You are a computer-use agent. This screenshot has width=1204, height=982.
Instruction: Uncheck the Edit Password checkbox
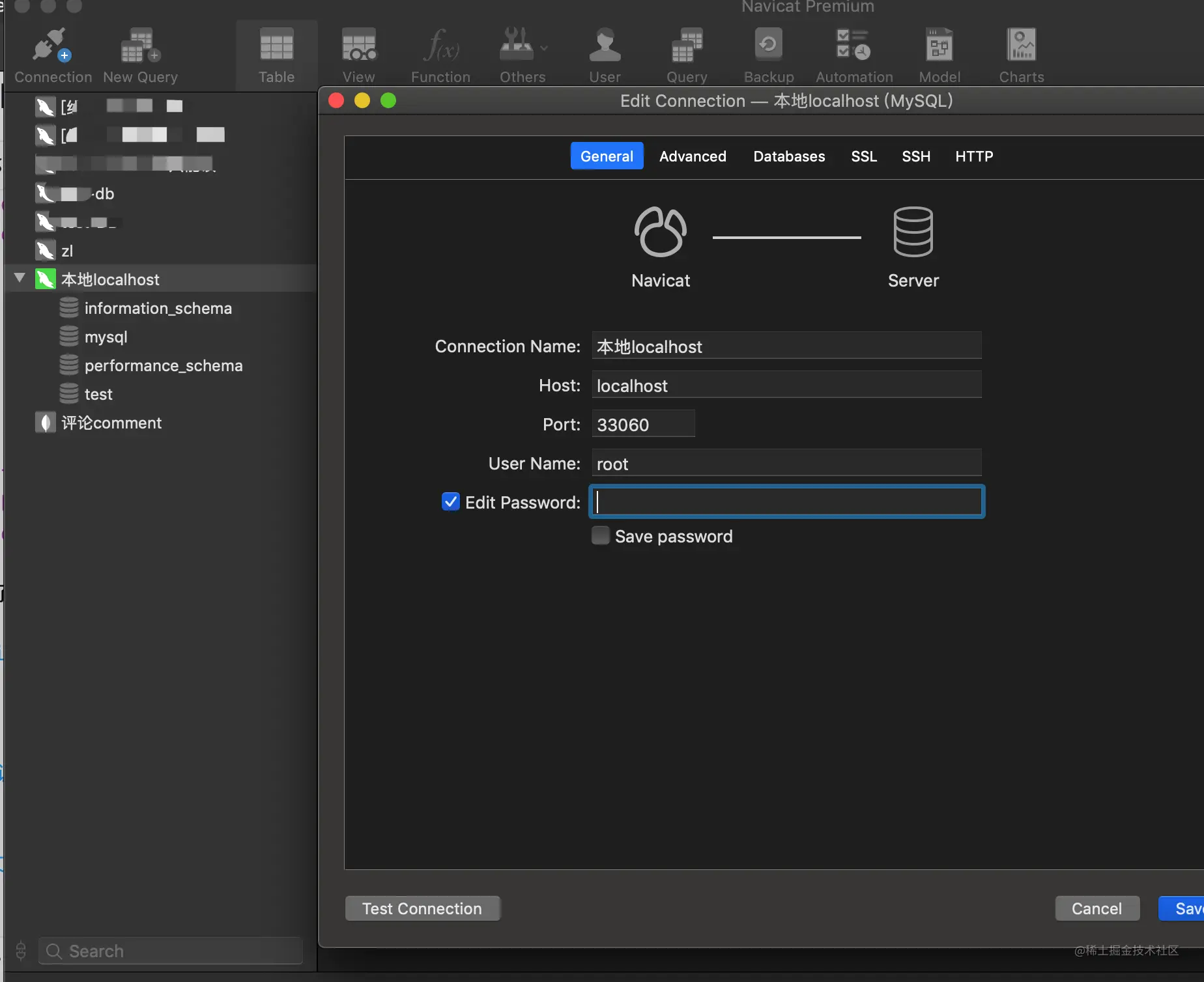click(450, 501)
